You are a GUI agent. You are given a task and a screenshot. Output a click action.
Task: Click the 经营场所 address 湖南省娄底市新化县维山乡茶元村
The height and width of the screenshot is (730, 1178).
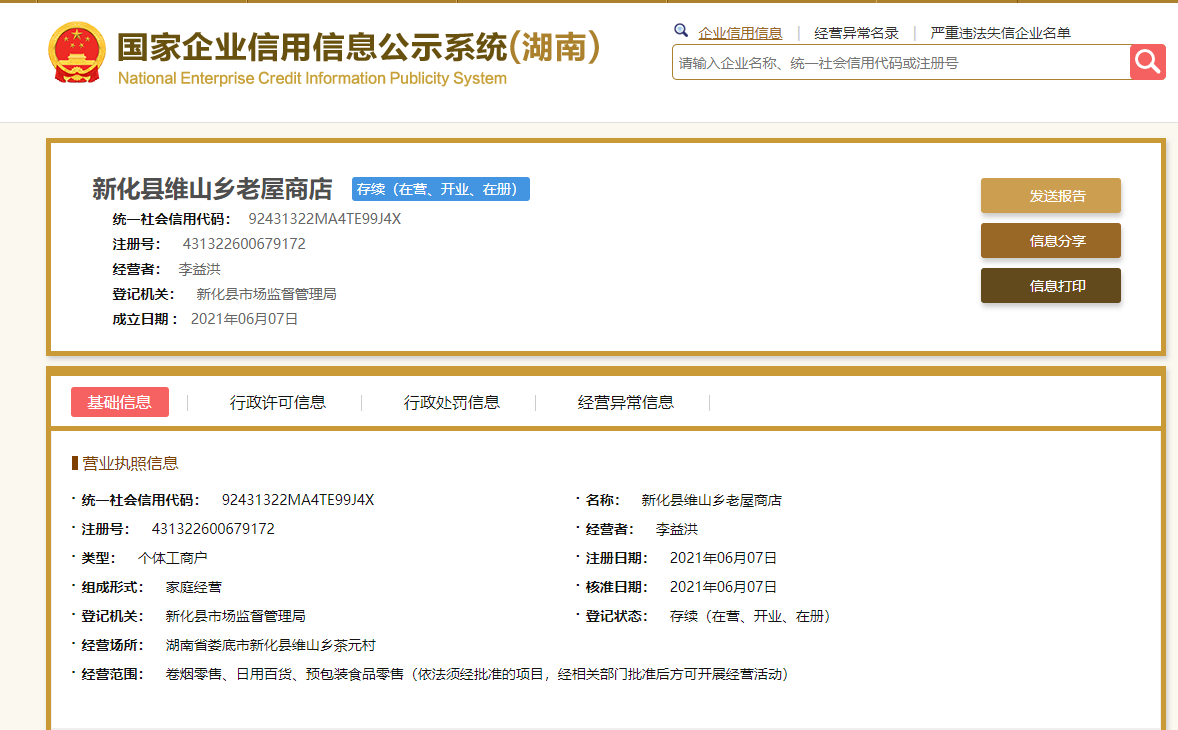click(x=270, y=645)
